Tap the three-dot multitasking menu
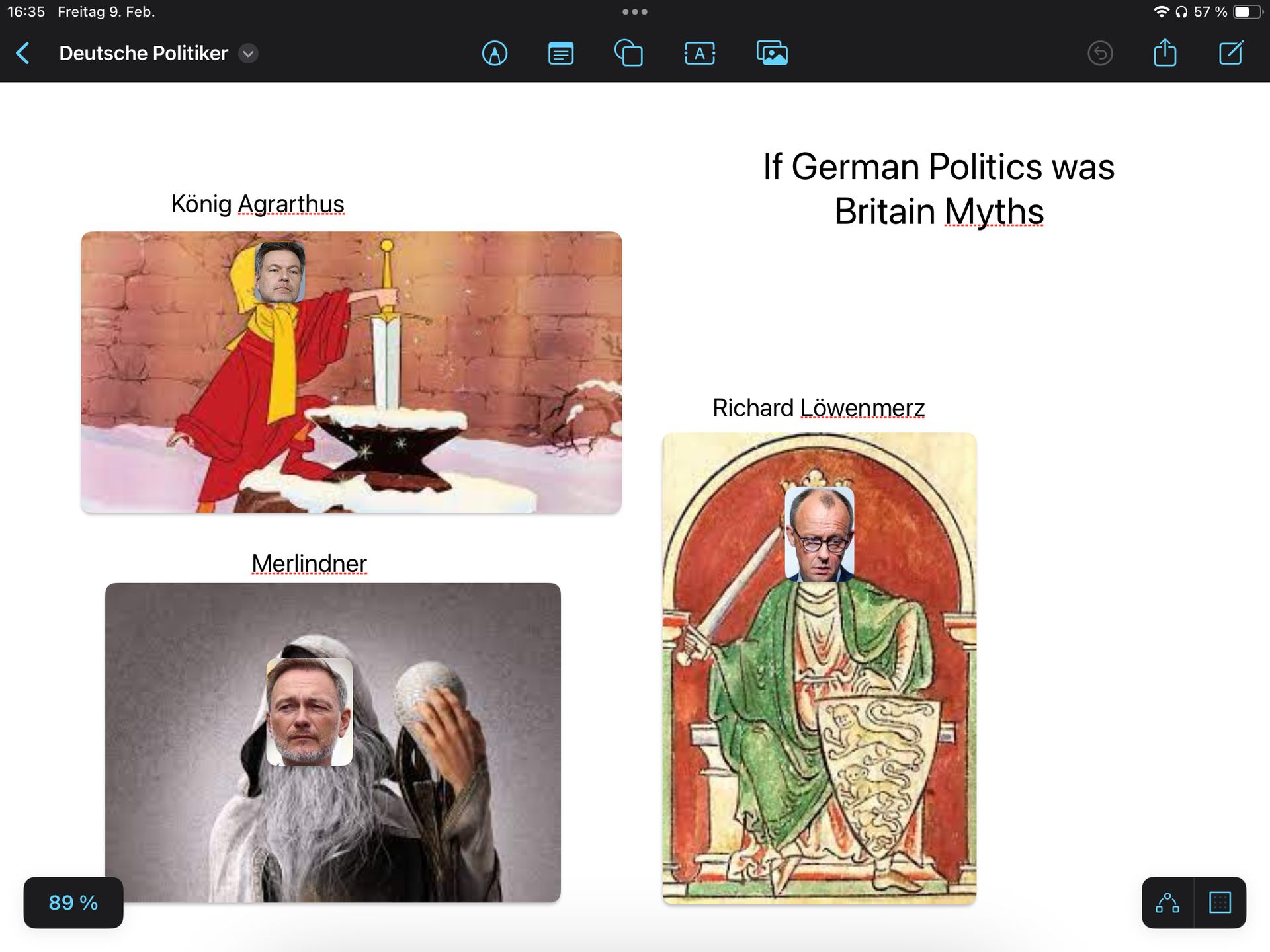Screen dimensions: 1270x952 point(634,12)
